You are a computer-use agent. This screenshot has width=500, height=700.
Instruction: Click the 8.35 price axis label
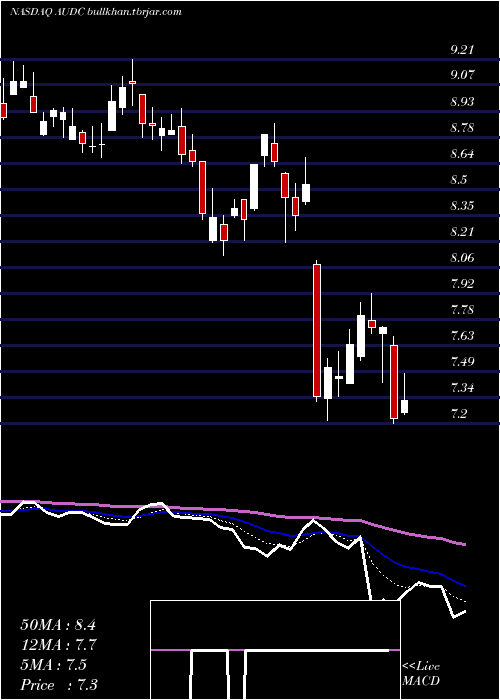[462, 206]
